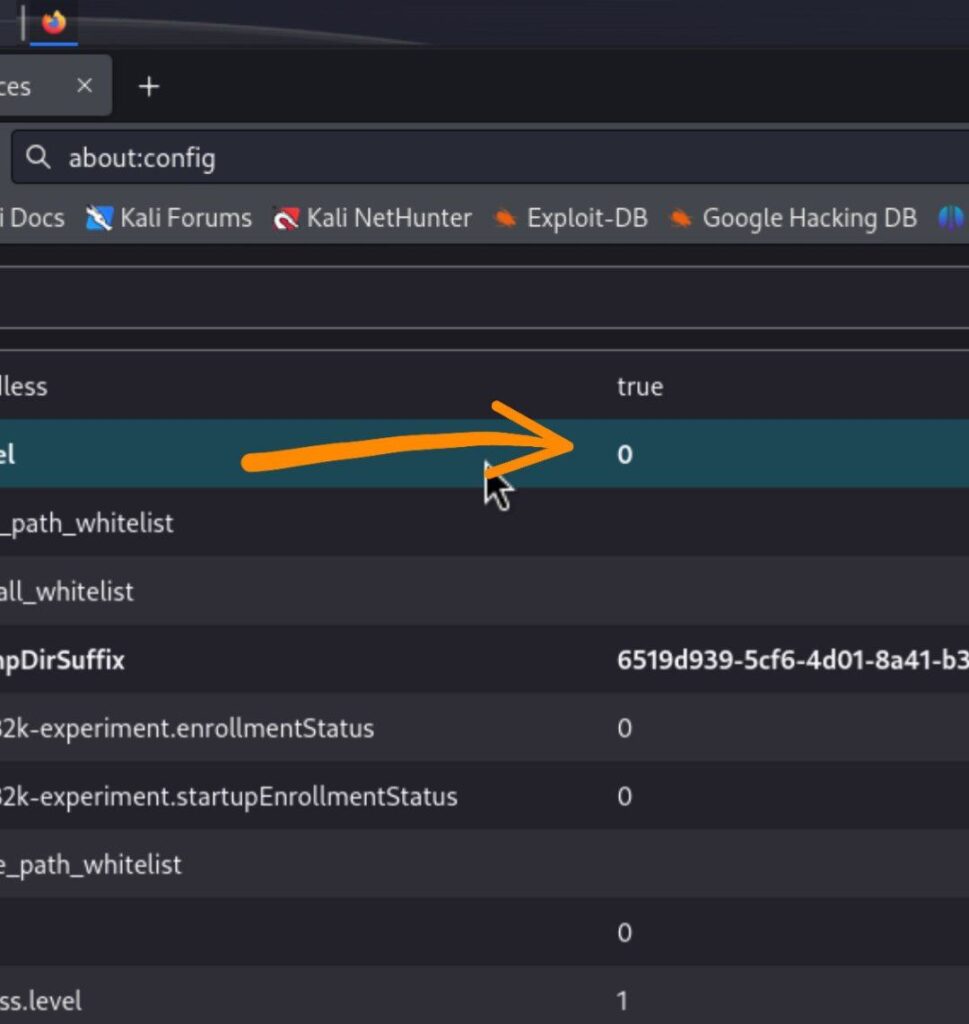
Task: Open a new tab with the plus button
Action: [x=149, y=87]
